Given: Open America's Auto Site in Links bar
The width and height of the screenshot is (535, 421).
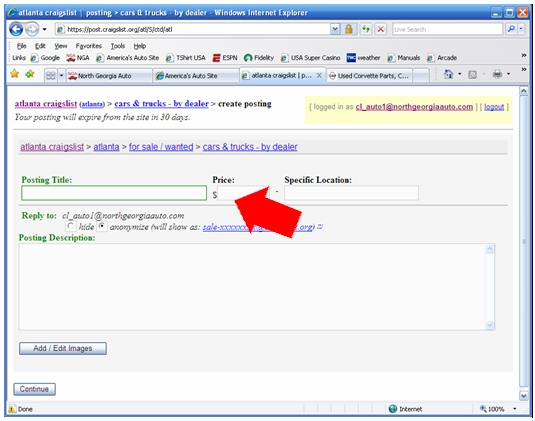Looking at the screenshot, I should [128, 58].
